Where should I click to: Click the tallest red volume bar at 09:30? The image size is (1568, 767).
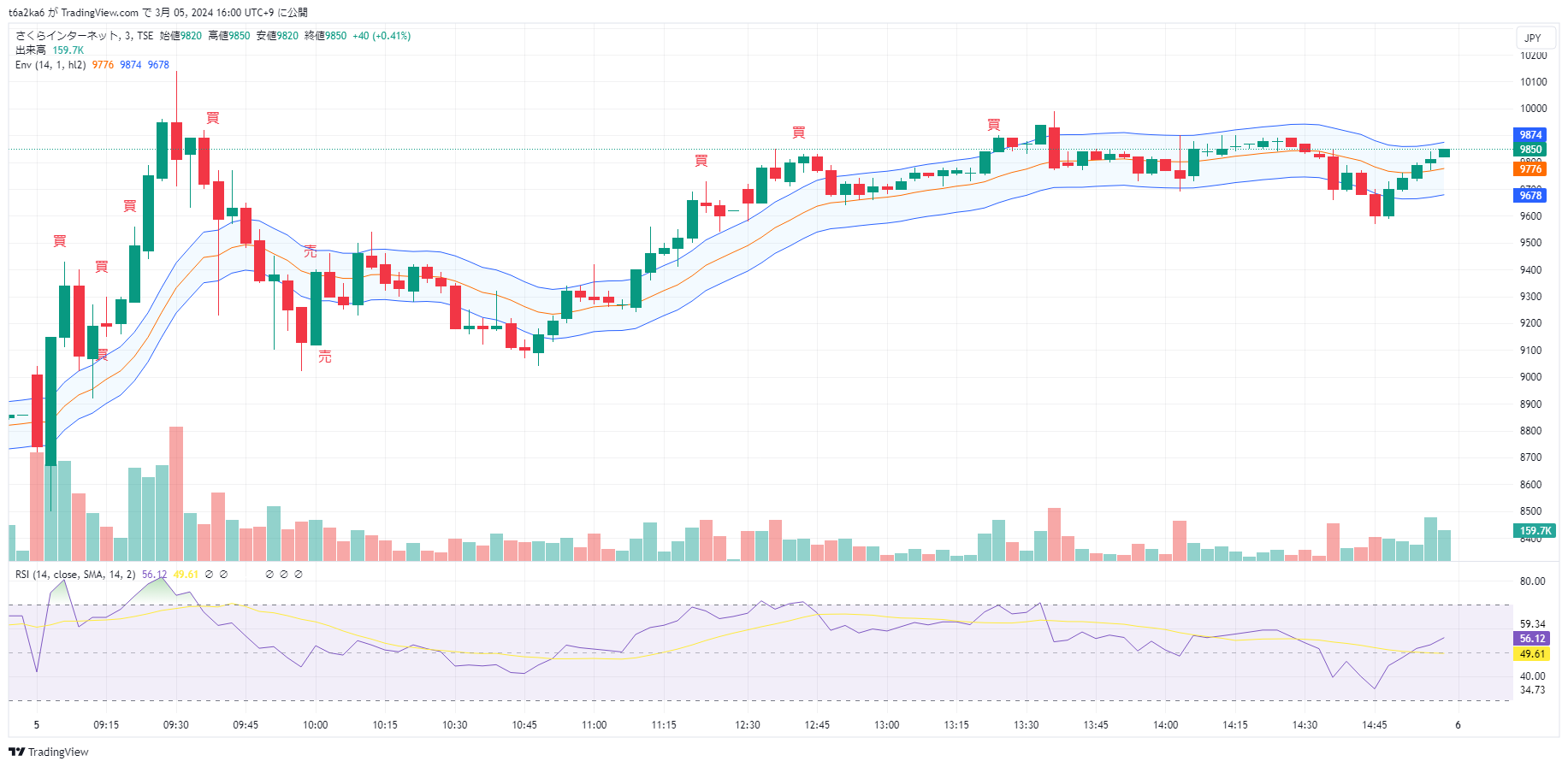[176, 493]
